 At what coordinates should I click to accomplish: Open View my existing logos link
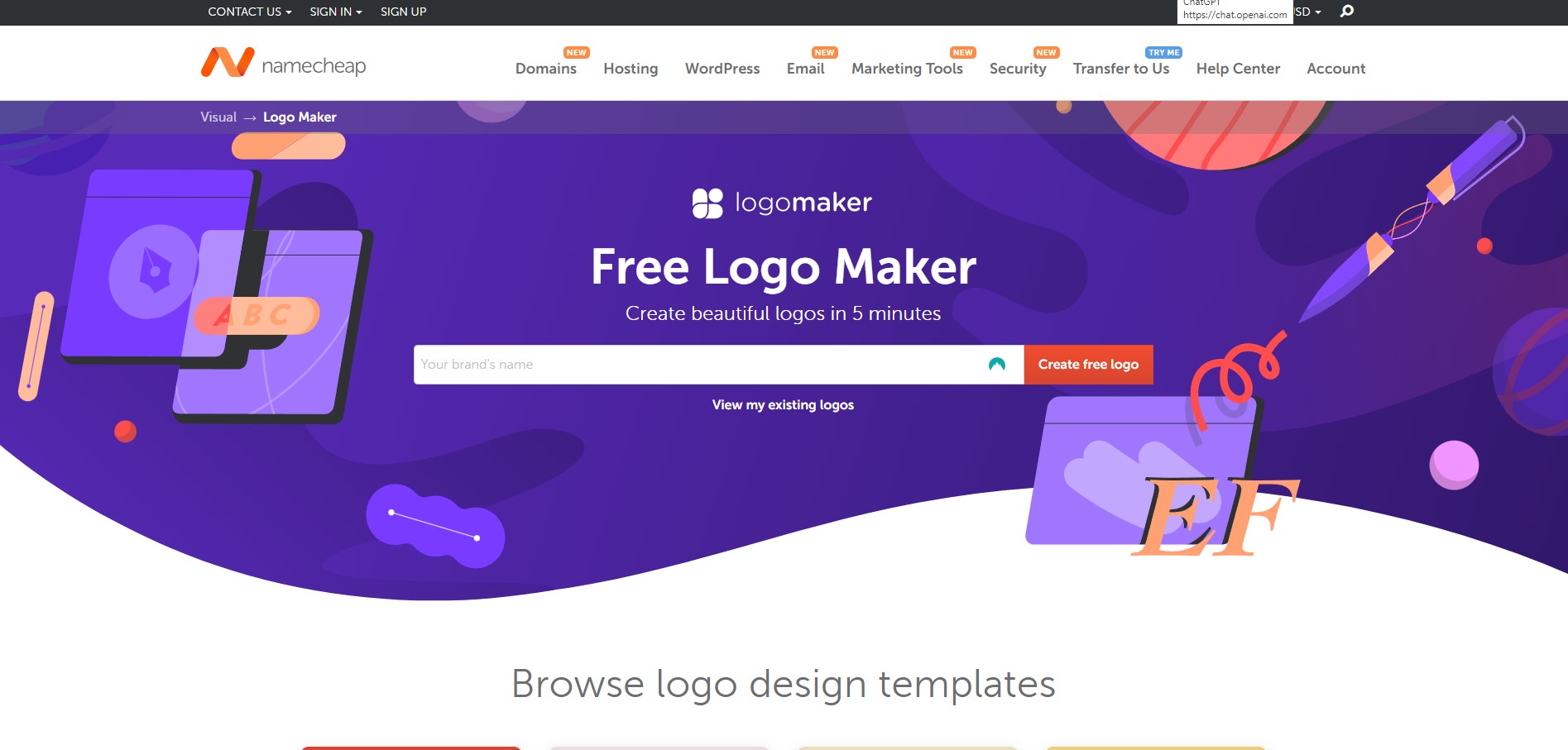[x=783, y=405]
